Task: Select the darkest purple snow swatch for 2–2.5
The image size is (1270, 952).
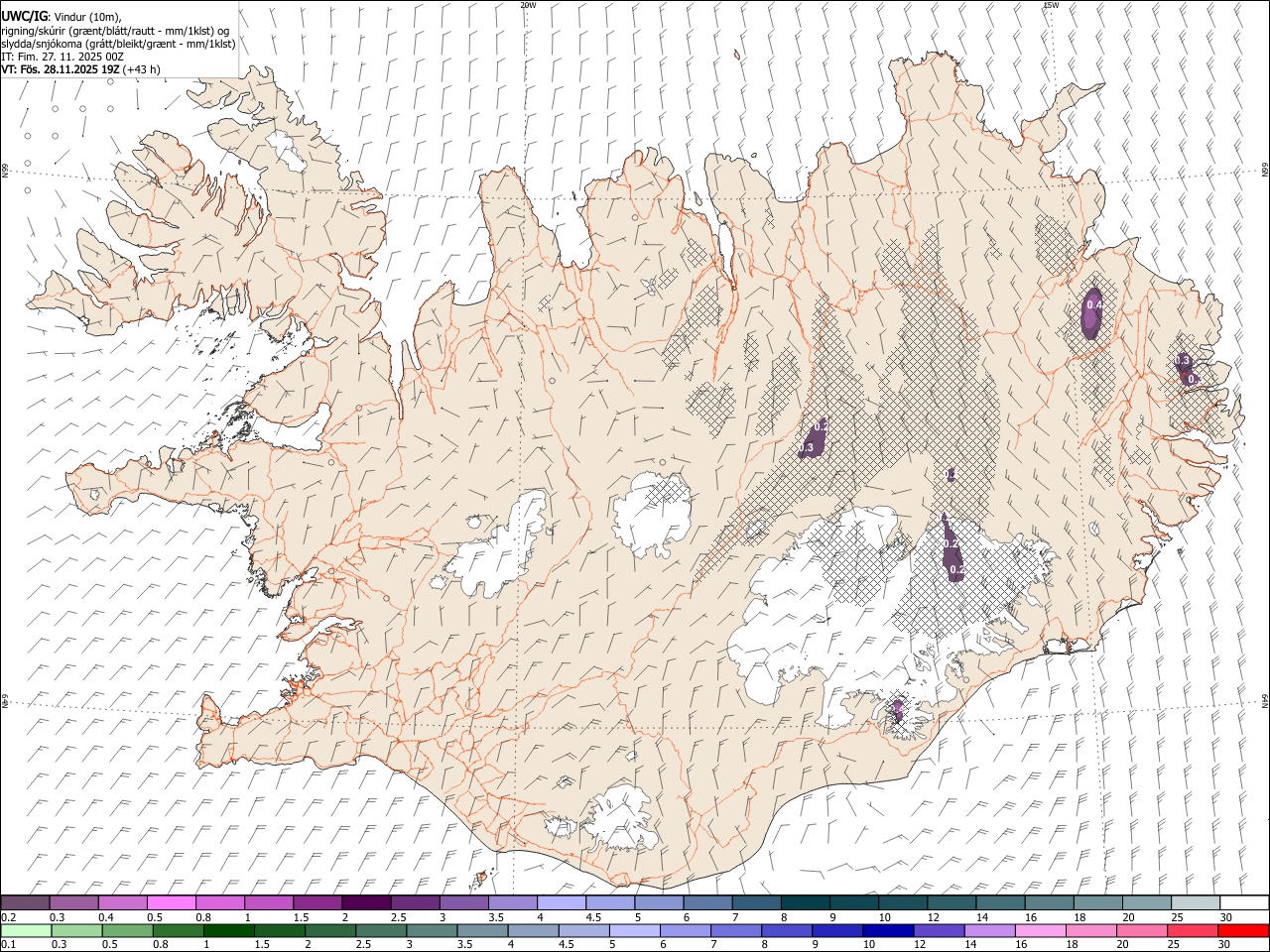Action: pos(366,903)
